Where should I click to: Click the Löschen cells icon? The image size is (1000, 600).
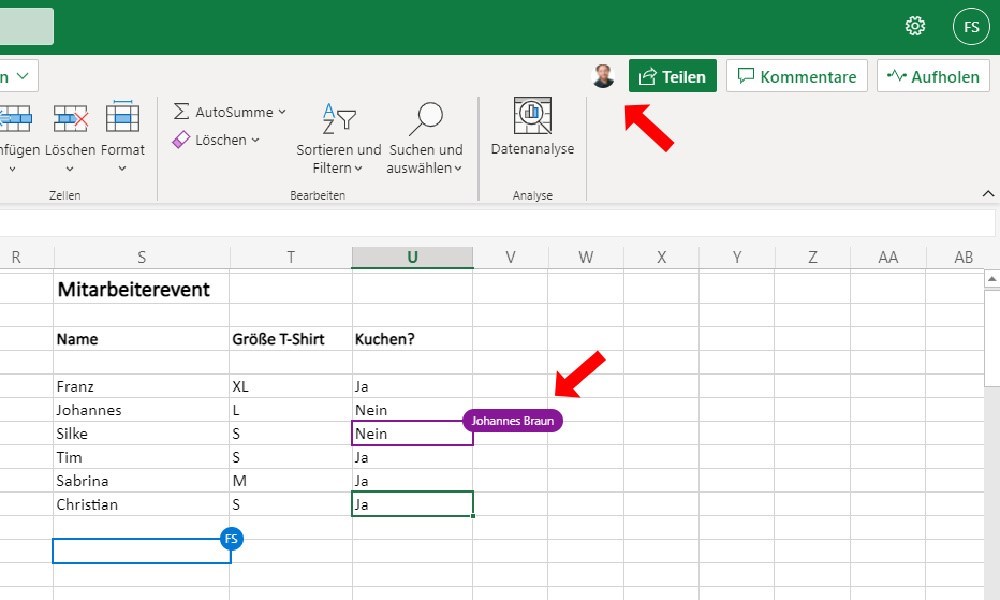tap(70, 118)
